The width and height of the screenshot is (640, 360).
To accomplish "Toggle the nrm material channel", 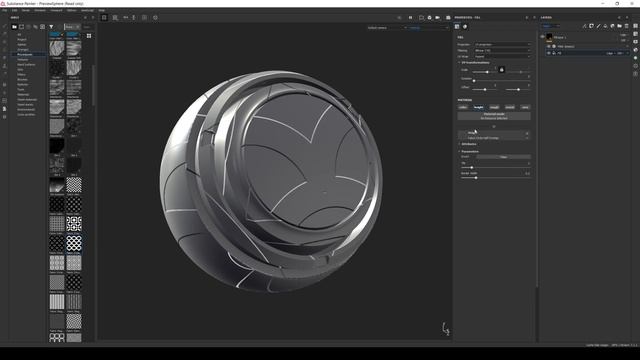I will 525,107.
